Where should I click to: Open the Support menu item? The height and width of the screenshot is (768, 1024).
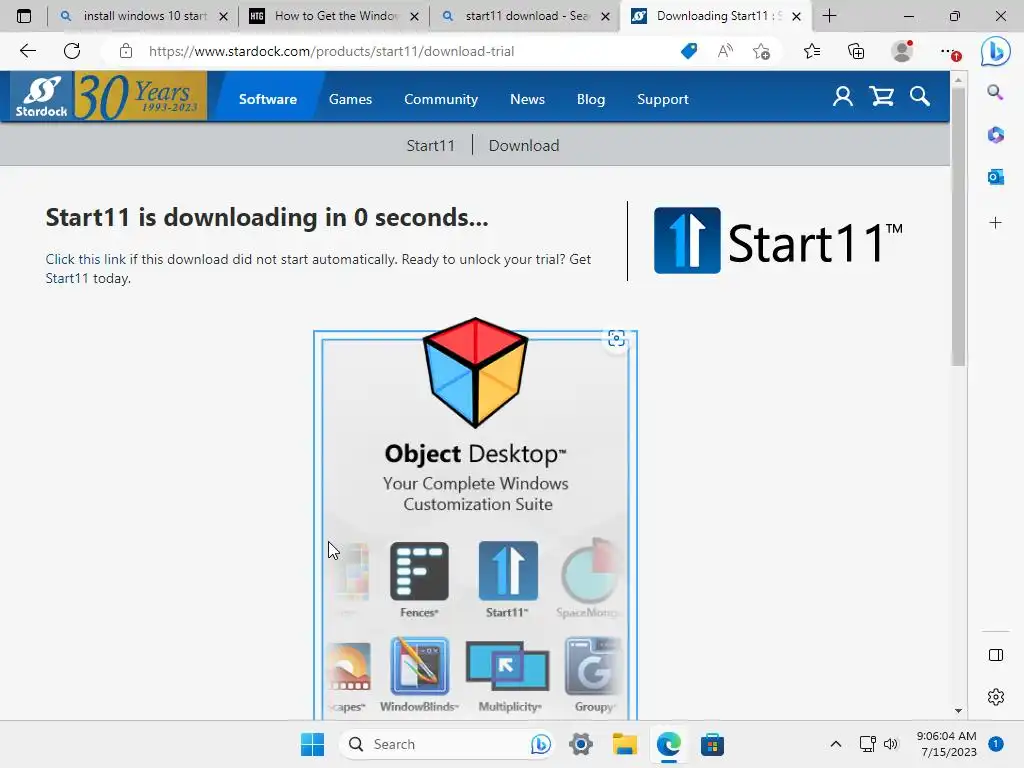[x=663, y=99]
